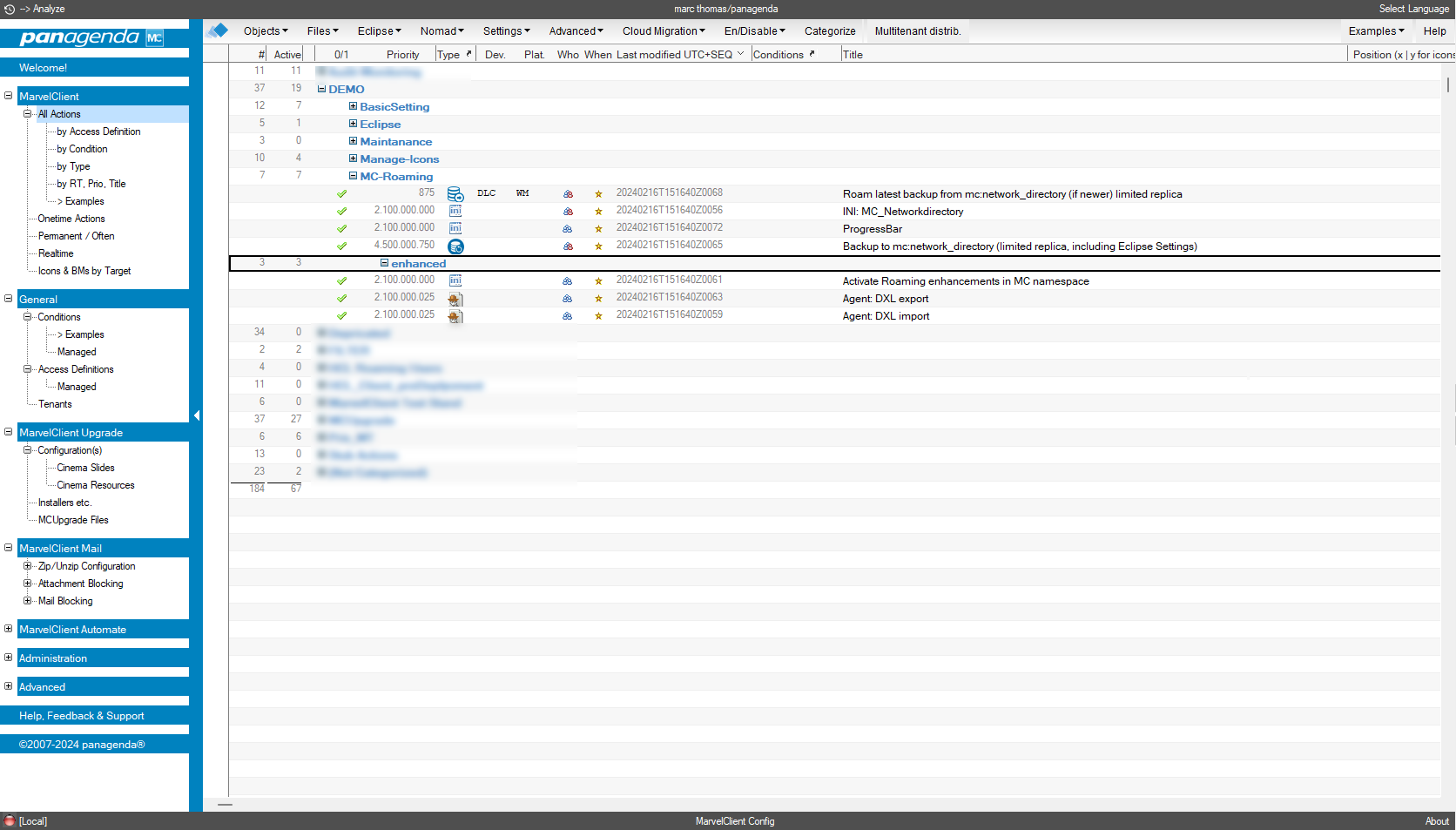Open the Nomad menu
This screenshot has width=1456, height=830.
point(442,31)
